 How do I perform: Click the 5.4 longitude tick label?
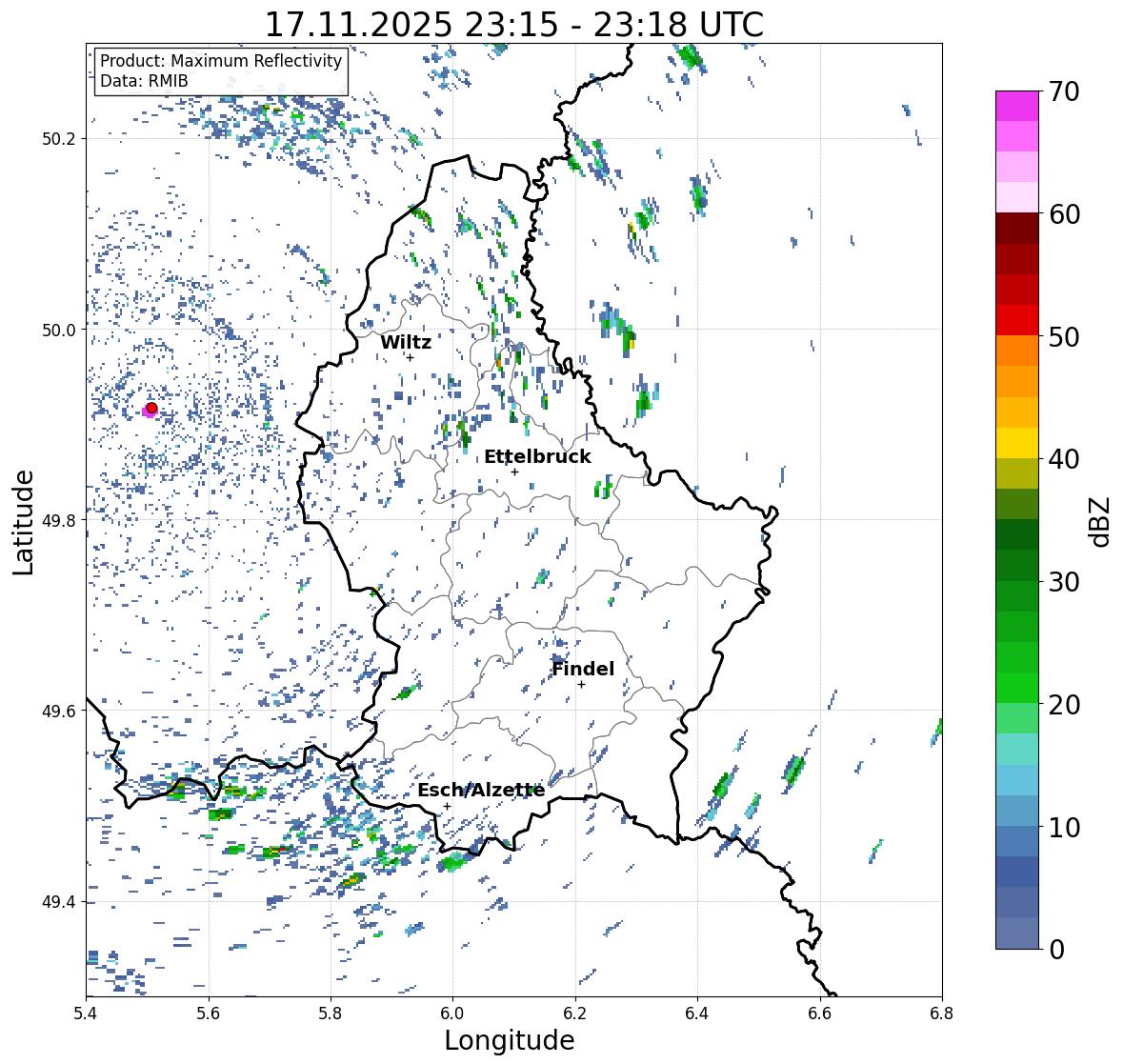click(86, 1014)
